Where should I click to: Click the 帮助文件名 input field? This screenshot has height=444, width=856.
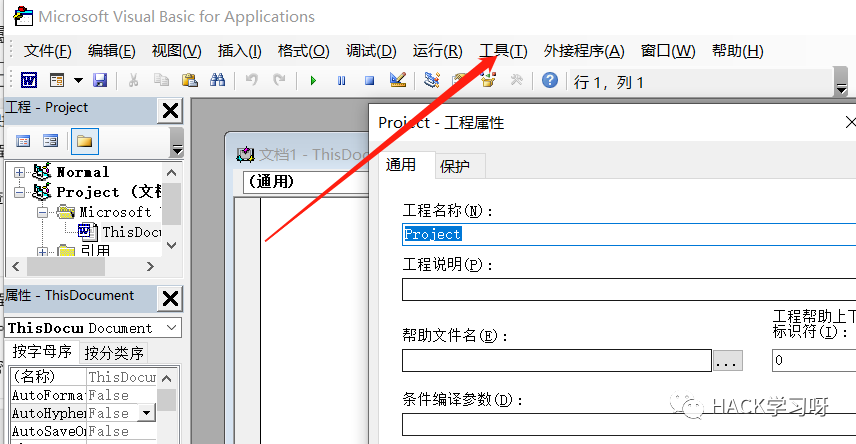point(557,360)
